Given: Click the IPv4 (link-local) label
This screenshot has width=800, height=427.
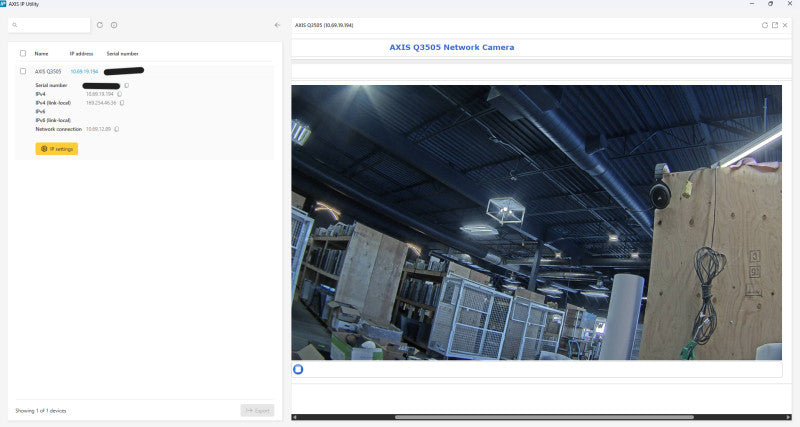Looking at the screenshot, I should coord(53,103).
